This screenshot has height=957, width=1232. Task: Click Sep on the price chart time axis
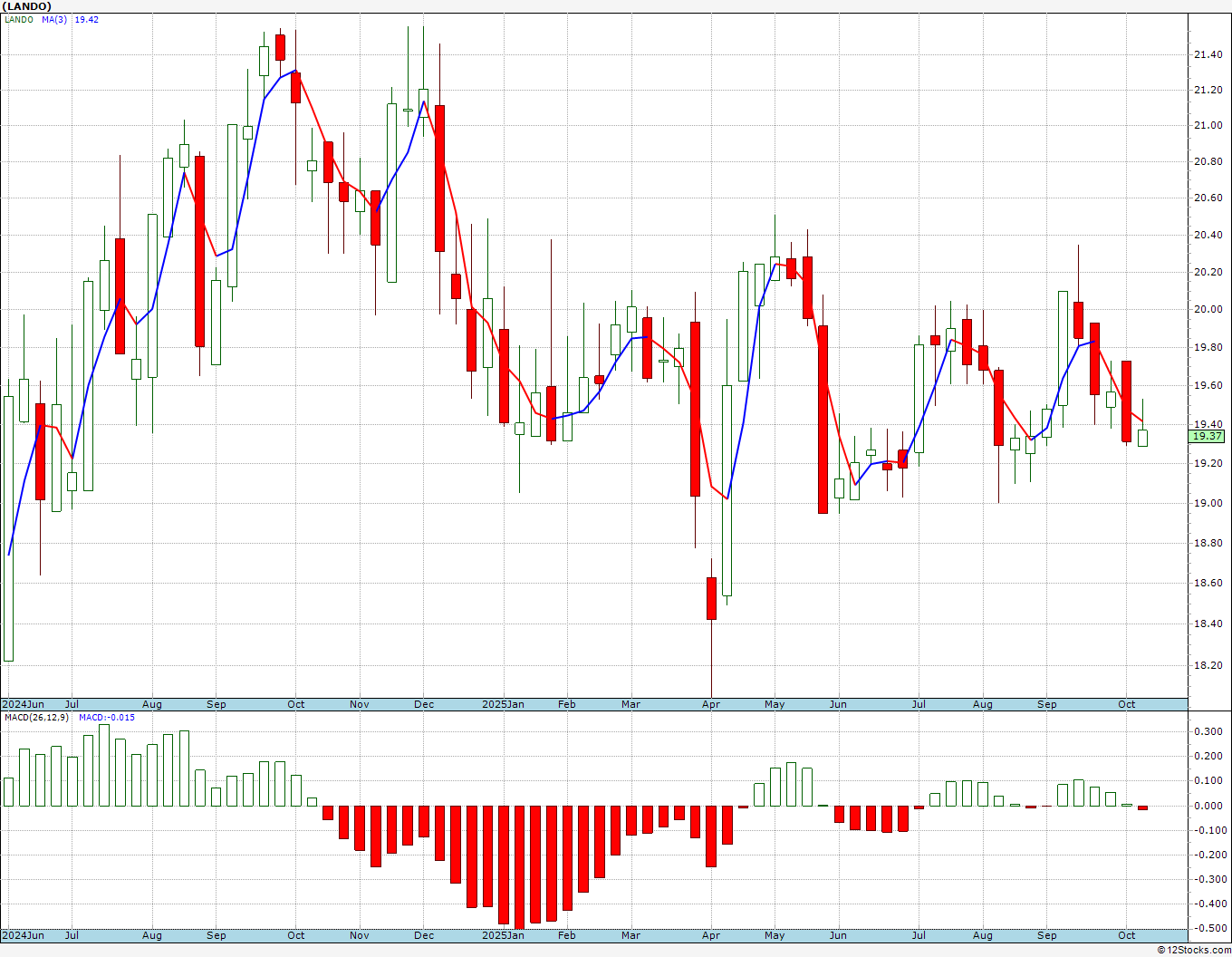tap(217, 704)
